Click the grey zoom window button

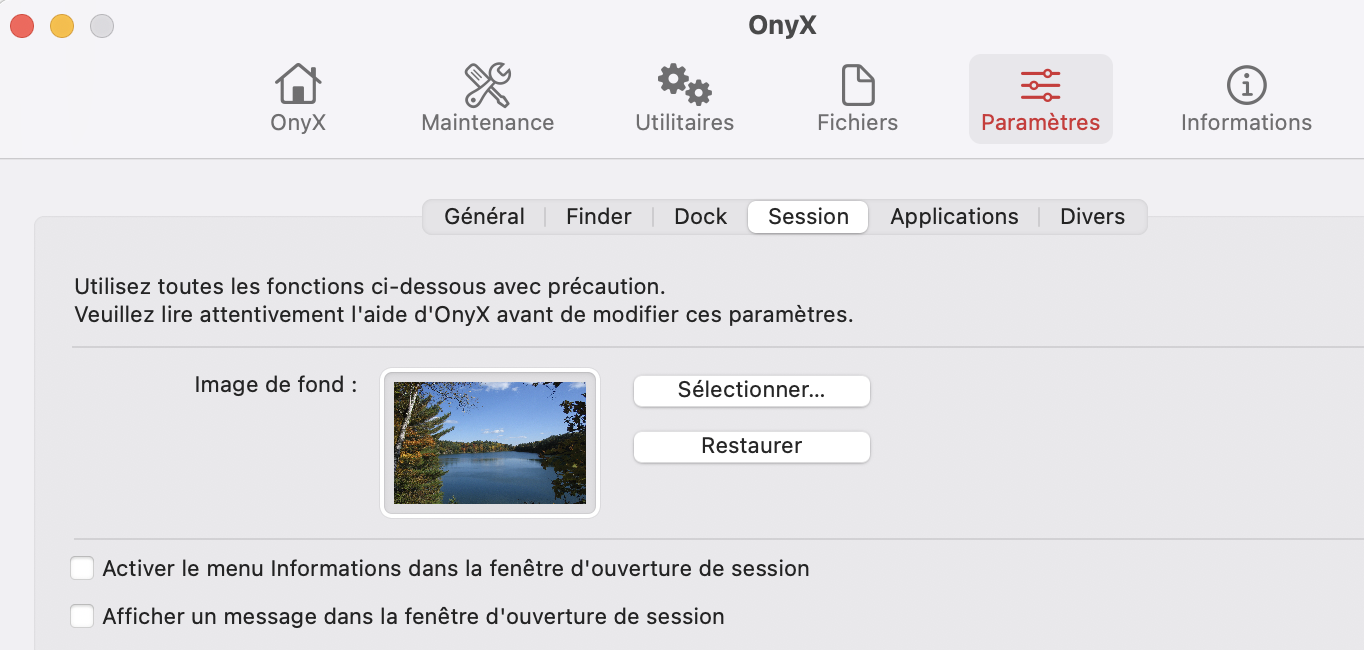click(x=102, y=26)
